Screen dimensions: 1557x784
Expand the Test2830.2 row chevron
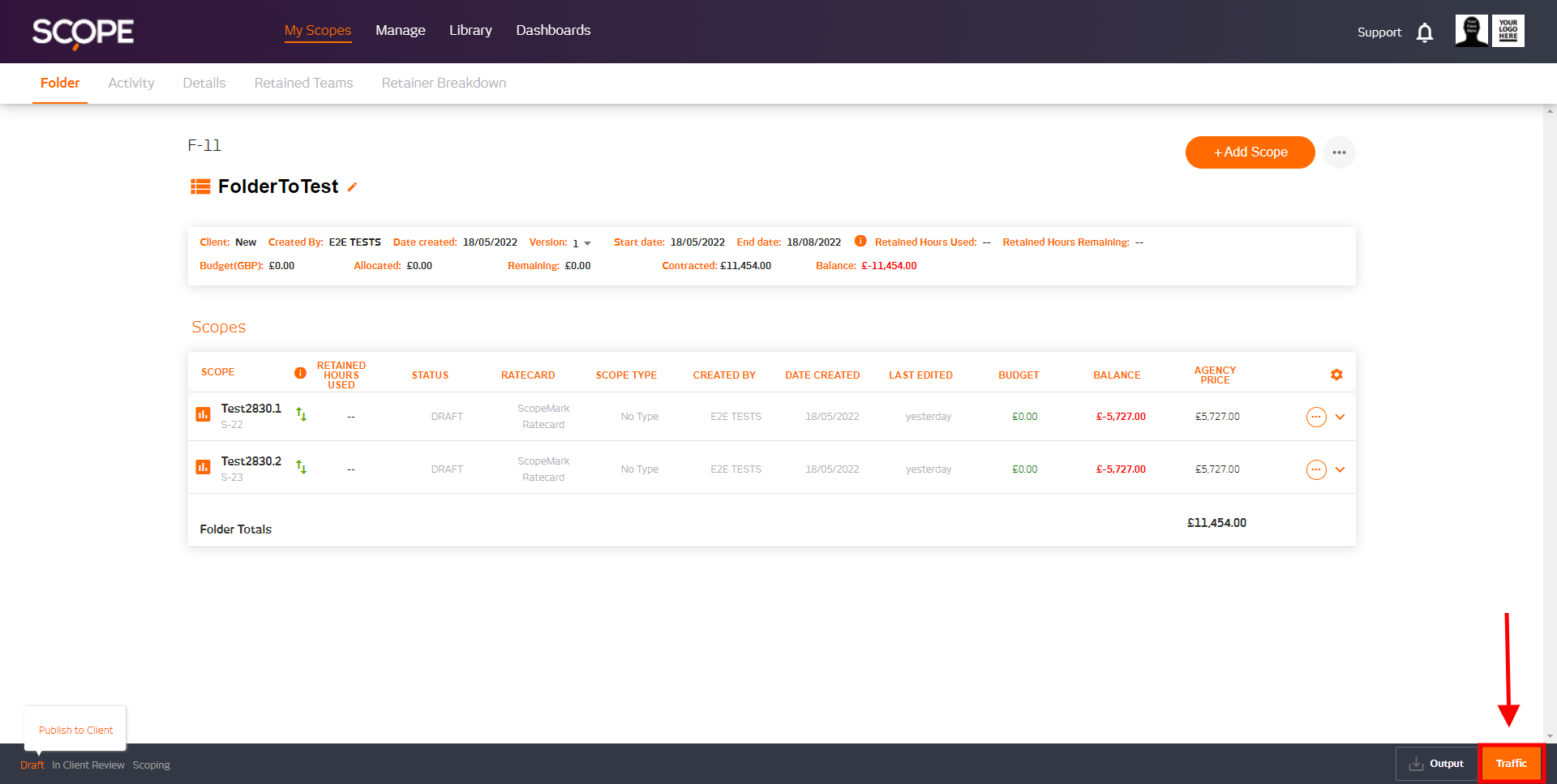1340,469
